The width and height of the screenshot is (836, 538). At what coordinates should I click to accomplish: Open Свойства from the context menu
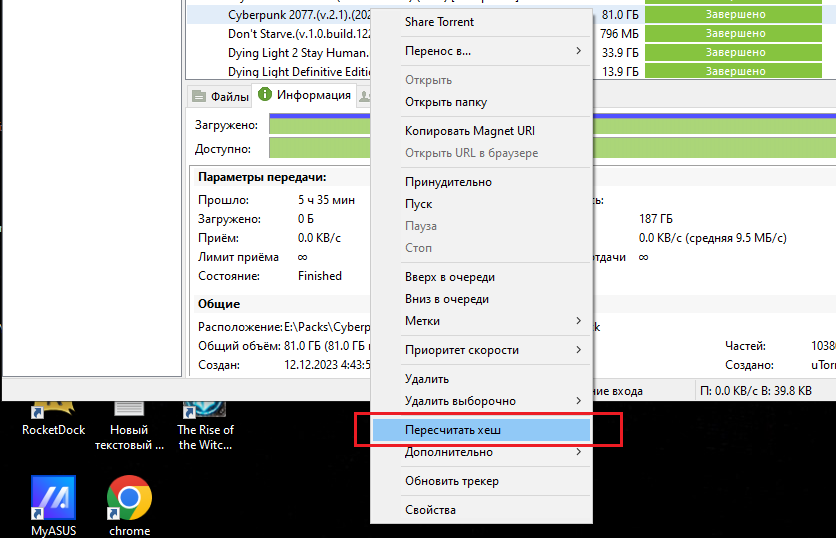point(481,510)
